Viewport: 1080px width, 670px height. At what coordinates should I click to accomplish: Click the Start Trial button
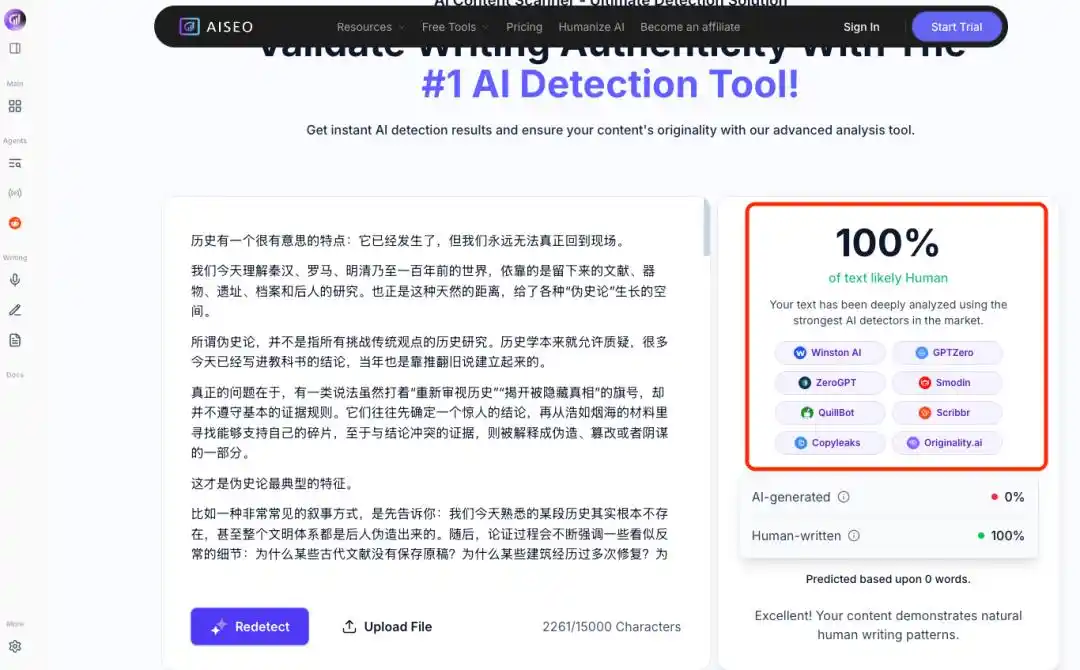point(956,27)
